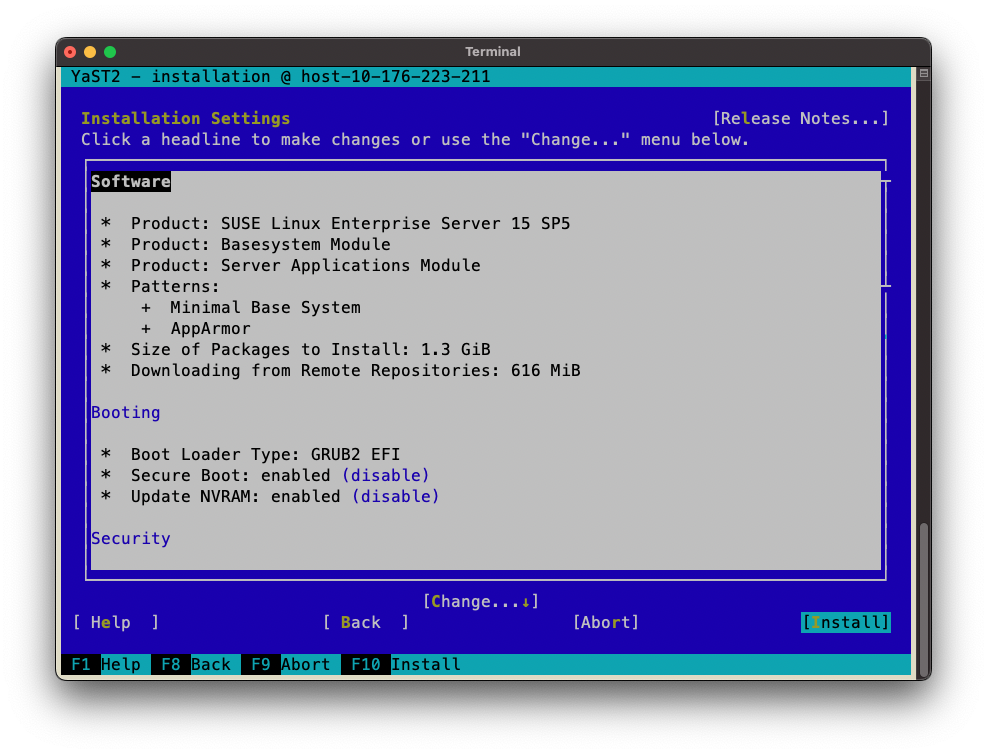Go back with the Back button
987x754 pixels.
[x=365, y=622]
